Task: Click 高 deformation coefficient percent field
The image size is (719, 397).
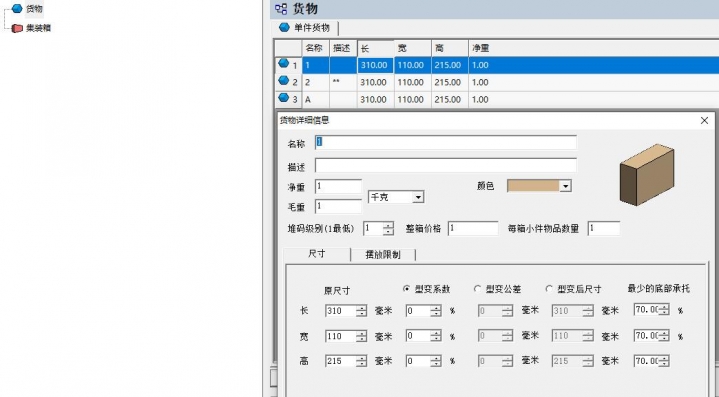Action: (x=423, y=361)
